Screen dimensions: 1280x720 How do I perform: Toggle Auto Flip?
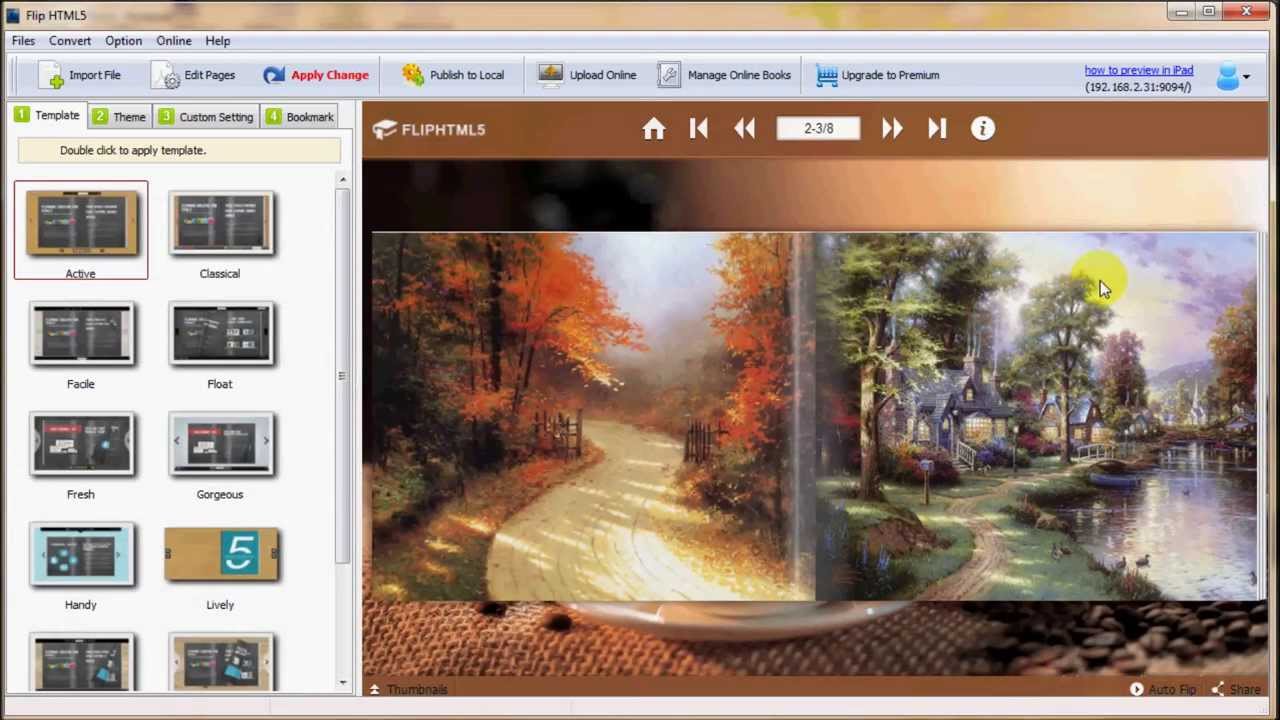pyautogui.click(x=1163, y=690)
